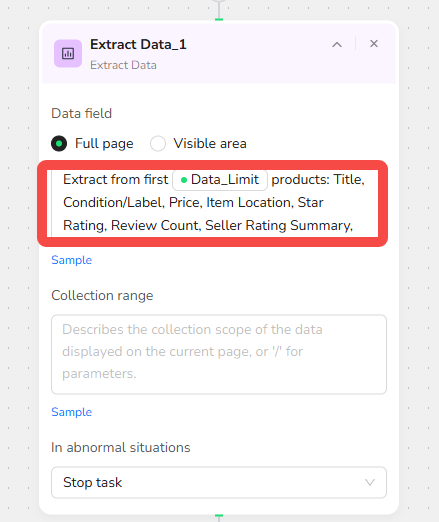Click the Extract Data subtitle text
The width and height of the screenshot is (439, 522).
[x=123, y=65]
